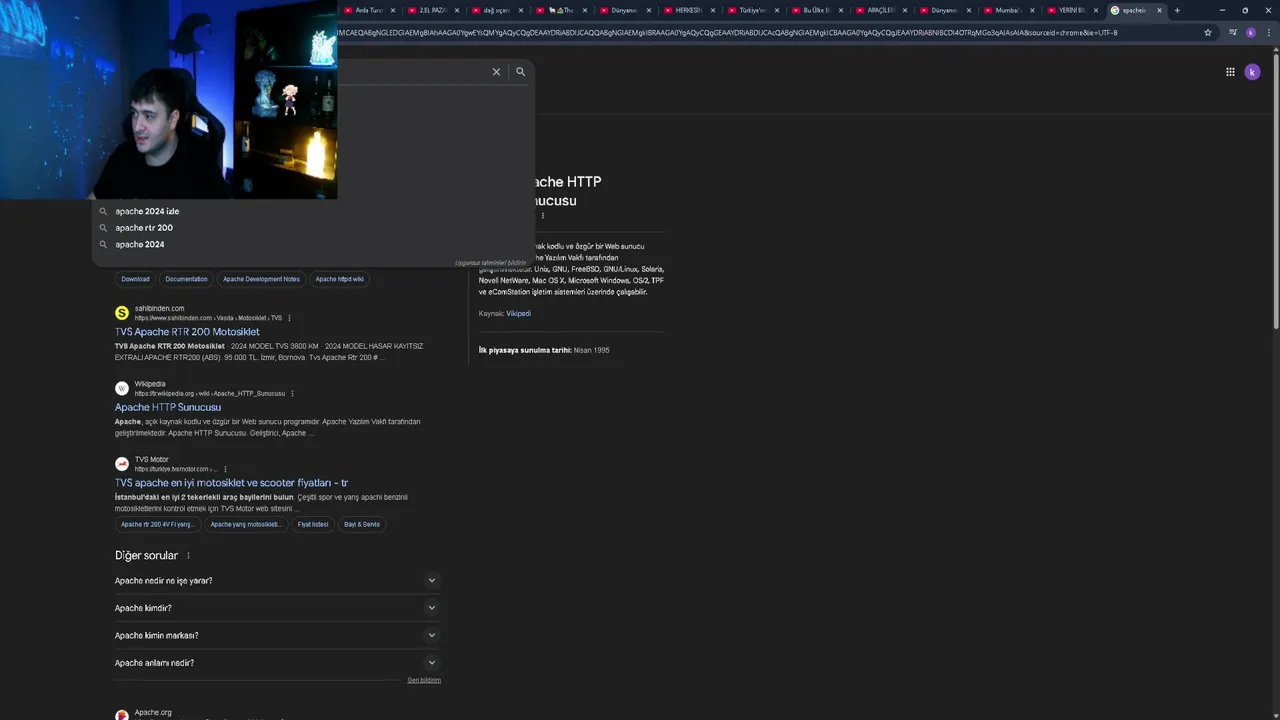The image size is (1280, 720).
Task: Open 'TVS Apache RTR 200 Motosiklet' result
Action: click(187, 332)
